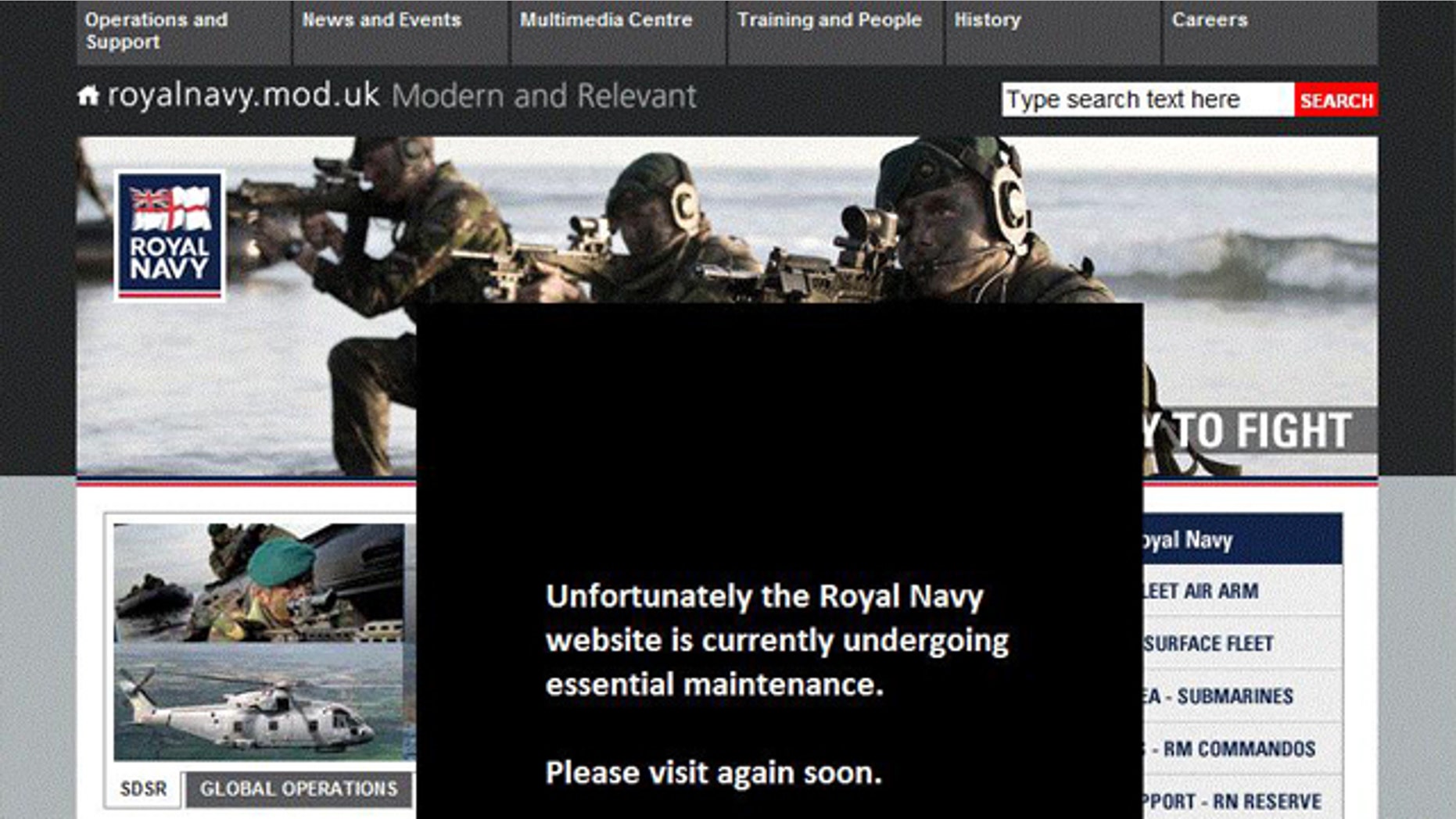Open the FLEET AIR ARM sidebar link
This screenshot has height=819, width=1456.
tap(1243, 591)
